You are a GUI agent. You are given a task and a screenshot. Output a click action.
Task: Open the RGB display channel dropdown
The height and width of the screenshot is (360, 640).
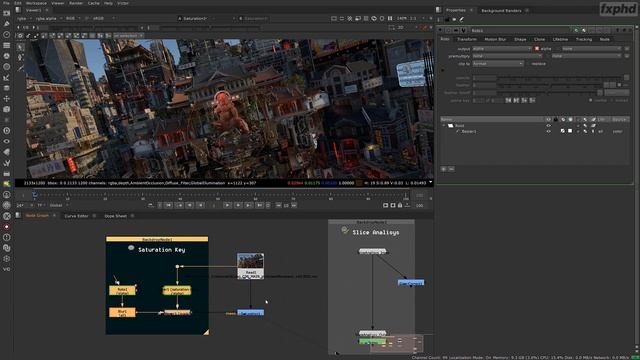tap(73, 18)
